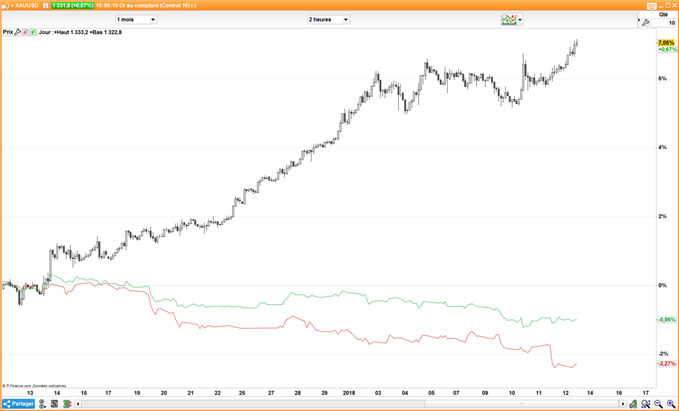Click the drawing objects icon in bottom bar
The width and height of the screenshot is (679, 411).
54,404
